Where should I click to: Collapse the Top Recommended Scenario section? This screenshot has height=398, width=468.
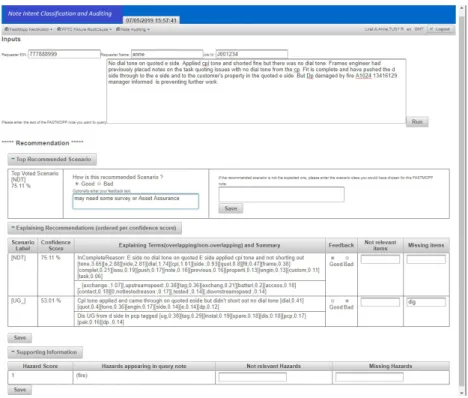52,159
